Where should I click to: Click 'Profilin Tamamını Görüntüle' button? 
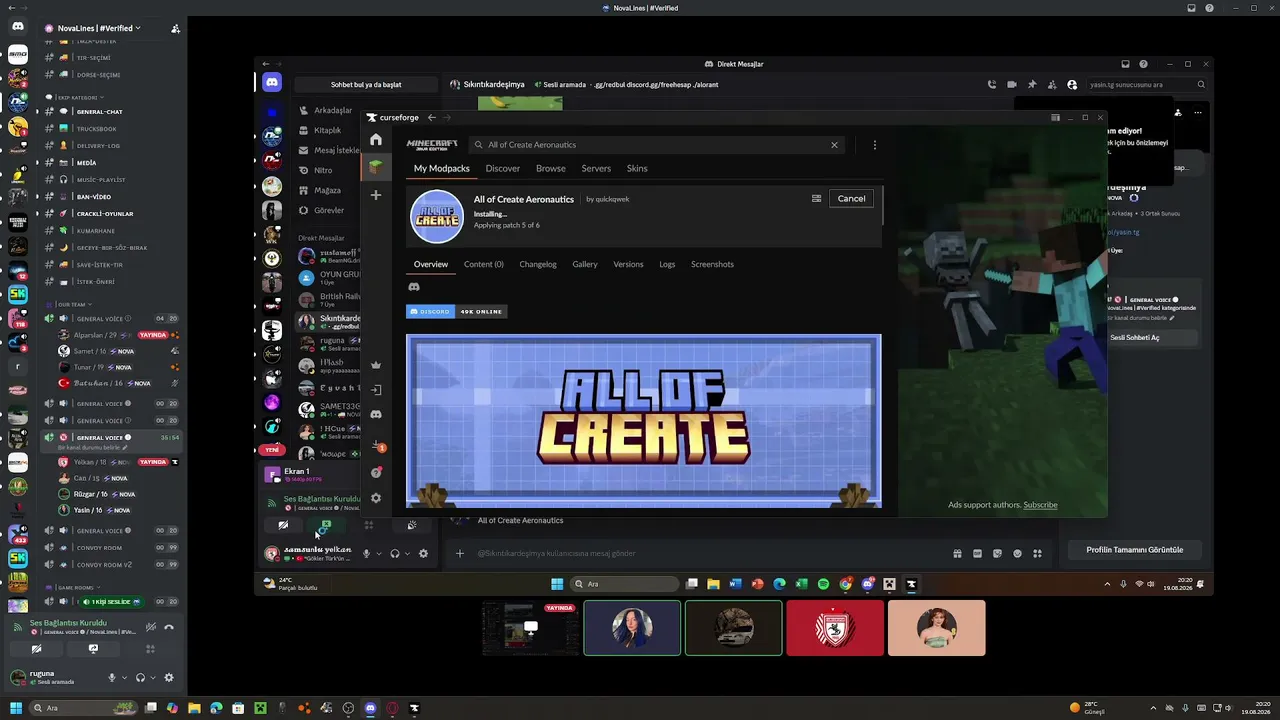pos(1134,550)
